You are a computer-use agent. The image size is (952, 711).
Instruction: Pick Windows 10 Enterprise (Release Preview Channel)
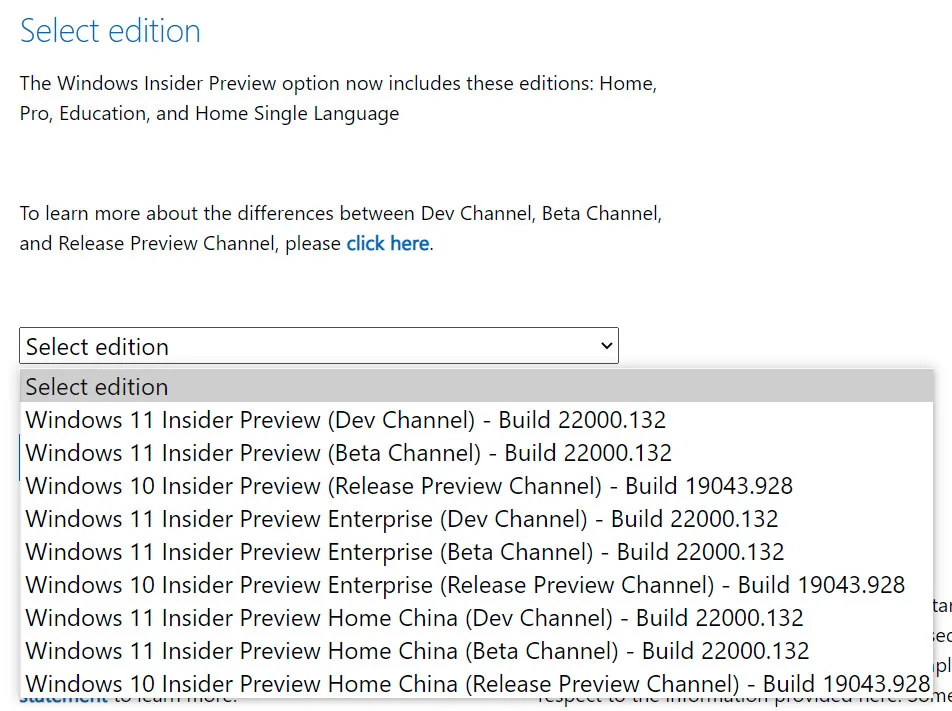477,585
